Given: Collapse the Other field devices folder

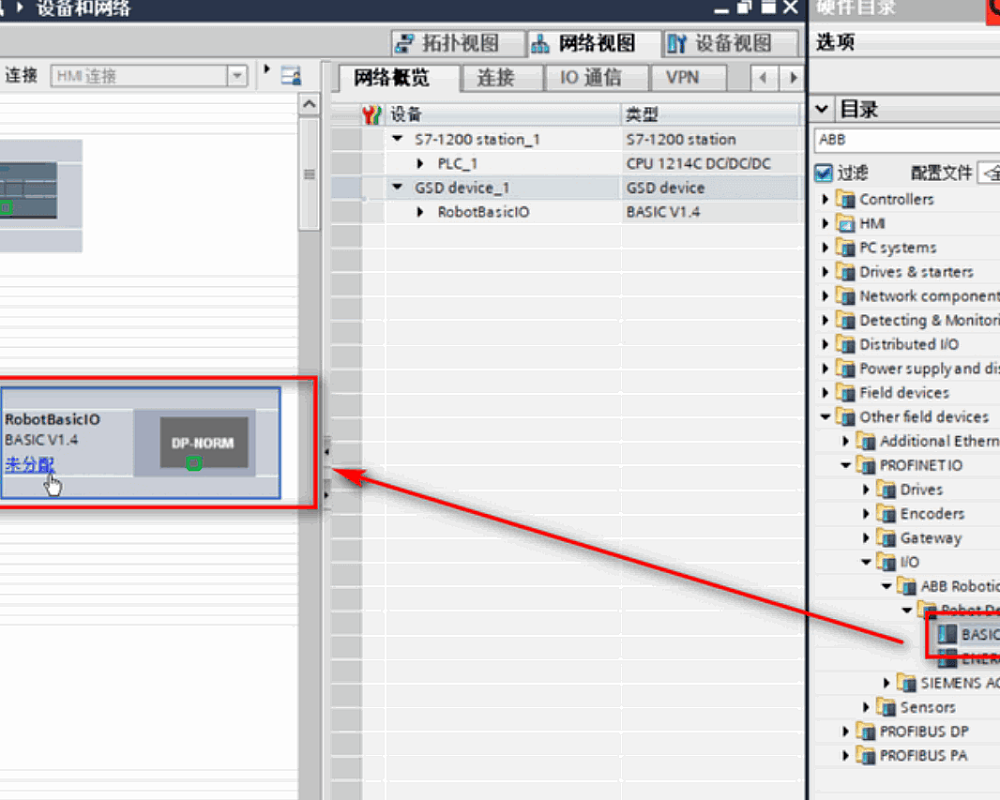Looking at the screenshot, I should 826,417.
